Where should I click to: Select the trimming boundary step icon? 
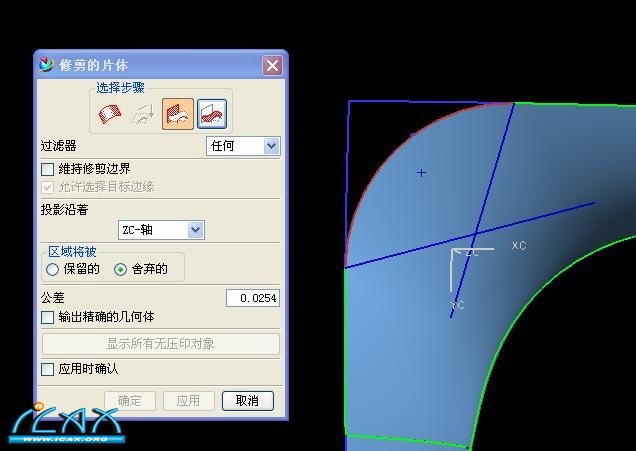click(178, 114)
